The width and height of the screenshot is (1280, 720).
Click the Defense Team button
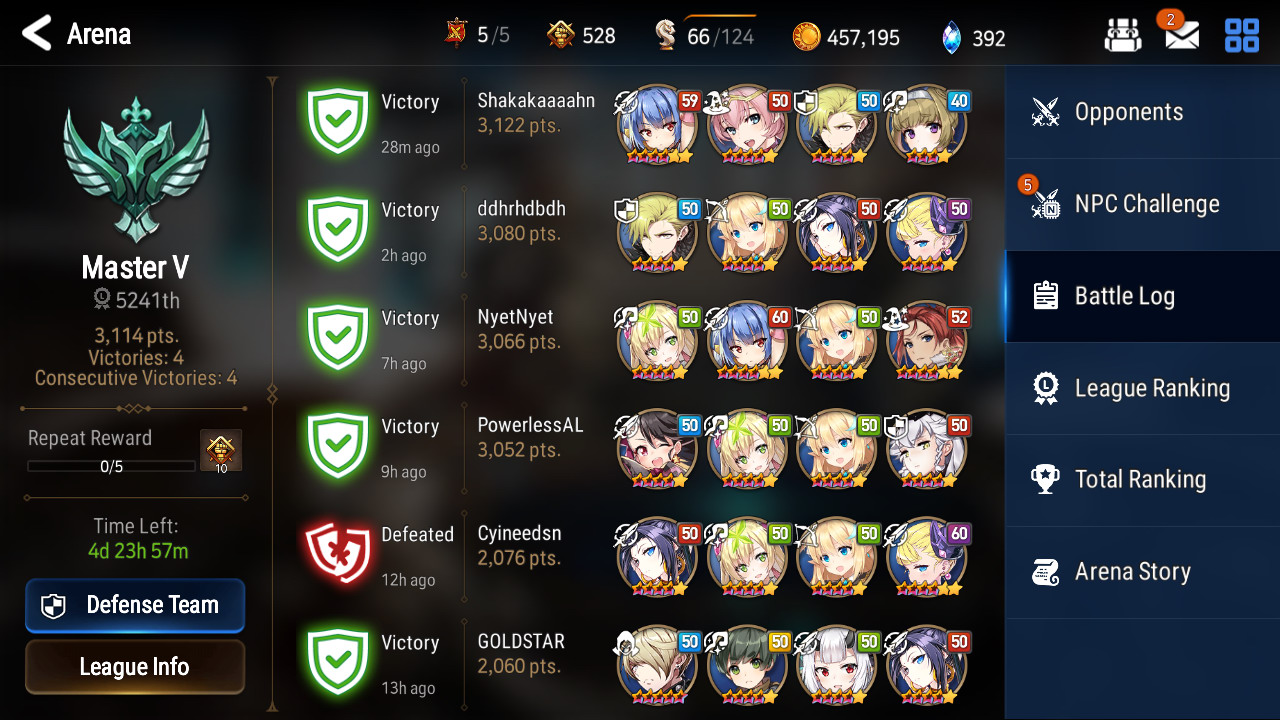point(135,605)
